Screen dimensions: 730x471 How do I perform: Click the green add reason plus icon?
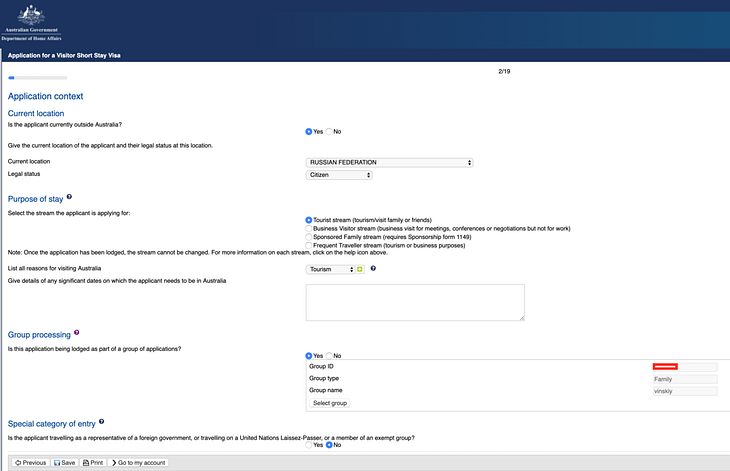pos(360,269)
